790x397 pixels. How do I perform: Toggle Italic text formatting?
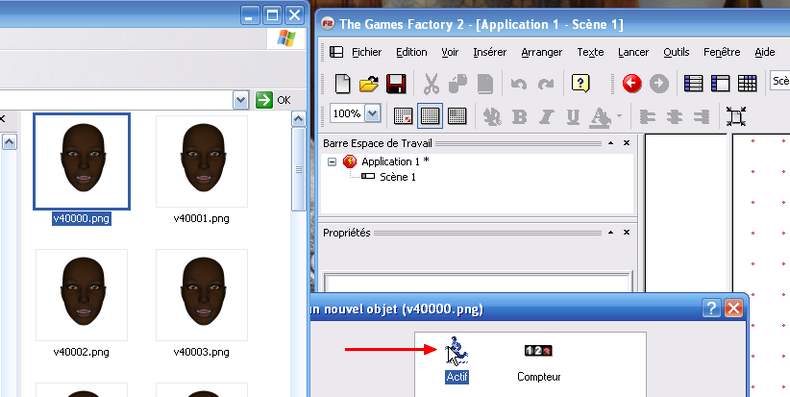point(546,117)
